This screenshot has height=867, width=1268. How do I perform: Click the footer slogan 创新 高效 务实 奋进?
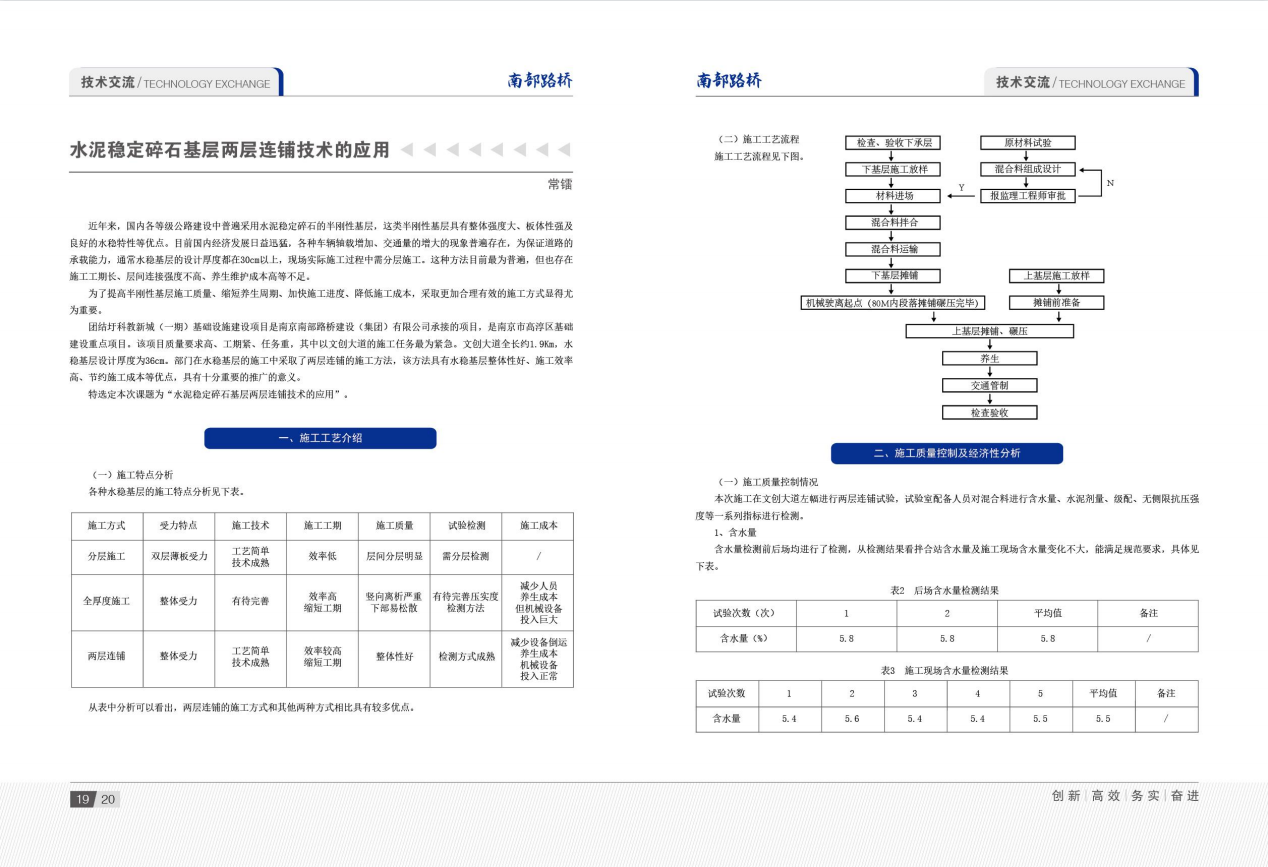[1125, 796]
